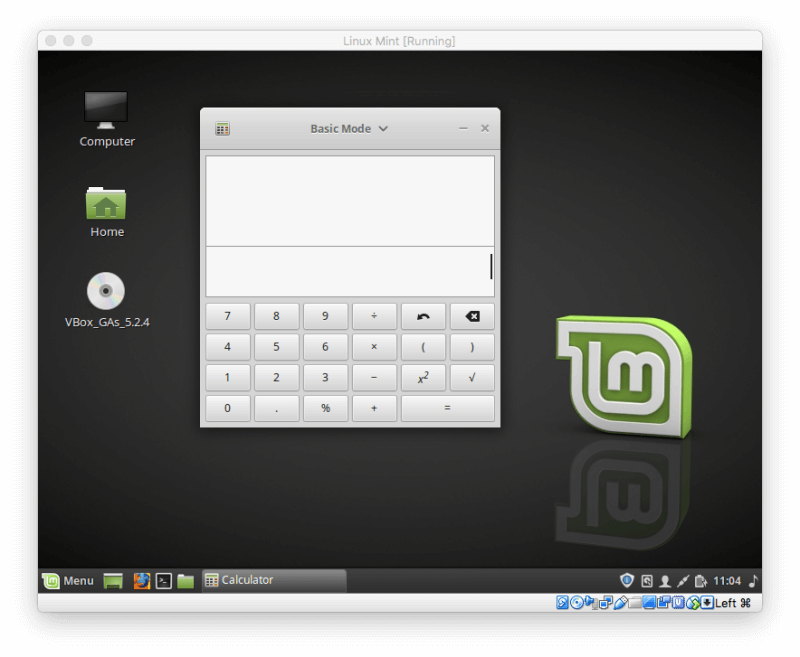Viewport: 800px width, 657px height.
Task: Click the user applet icon in the panel
Action: tap(665, 581)
